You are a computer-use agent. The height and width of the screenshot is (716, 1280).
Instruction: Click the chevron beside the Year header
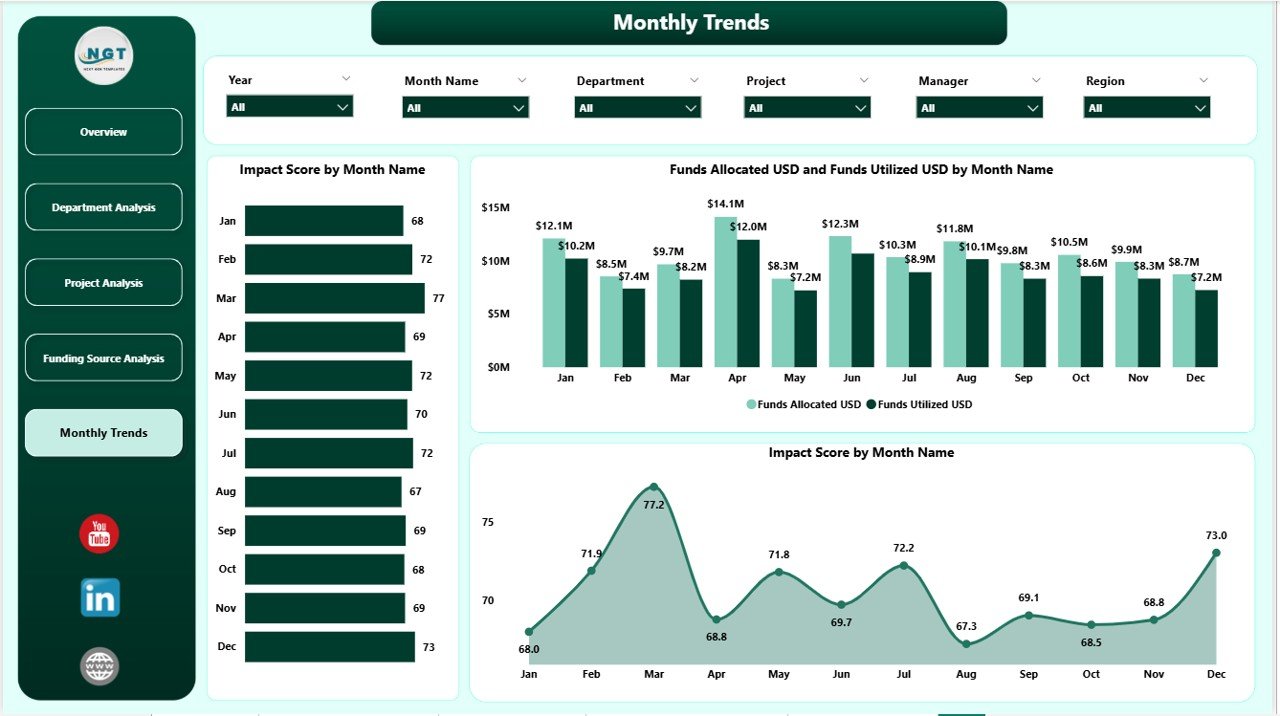pos(346,78)
